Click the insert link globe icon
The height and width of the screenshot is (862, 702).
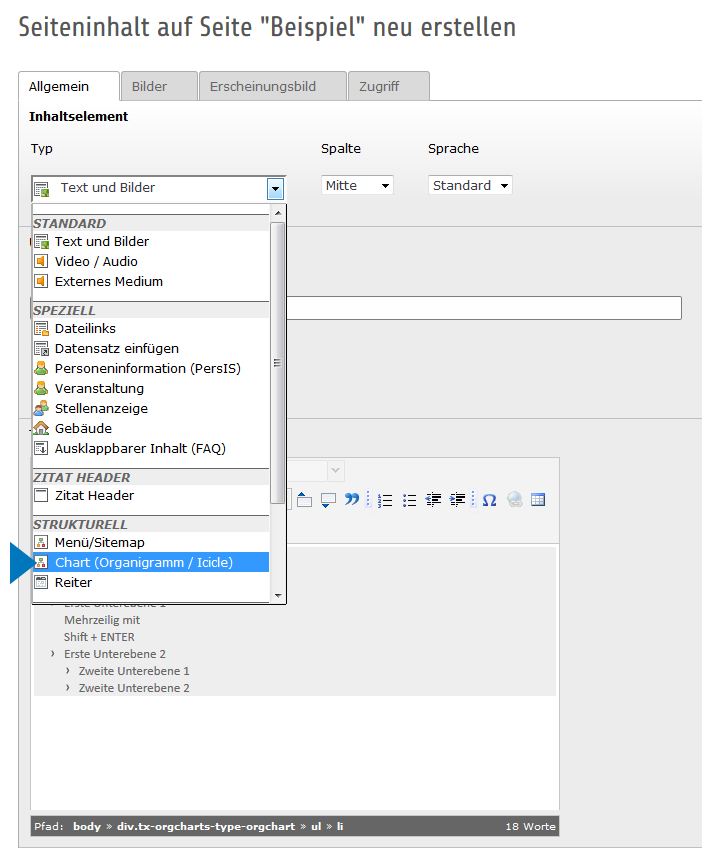pos(514,500)
